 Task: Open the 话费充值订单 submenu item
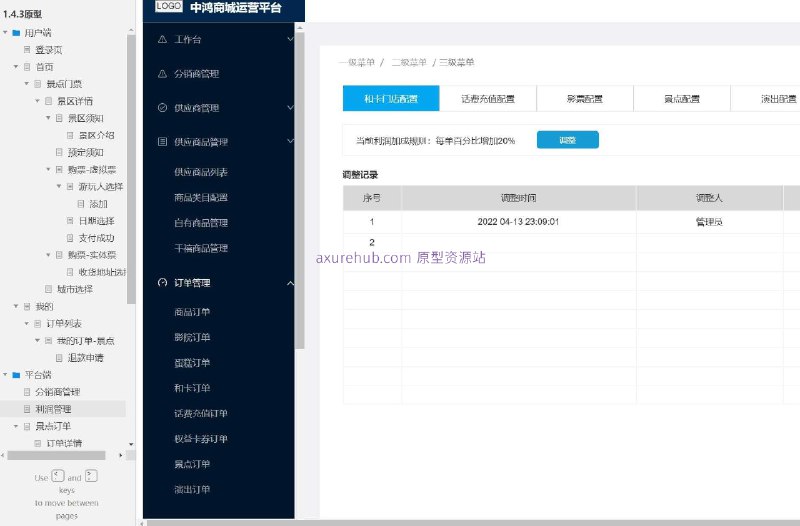tap(201, 413)
